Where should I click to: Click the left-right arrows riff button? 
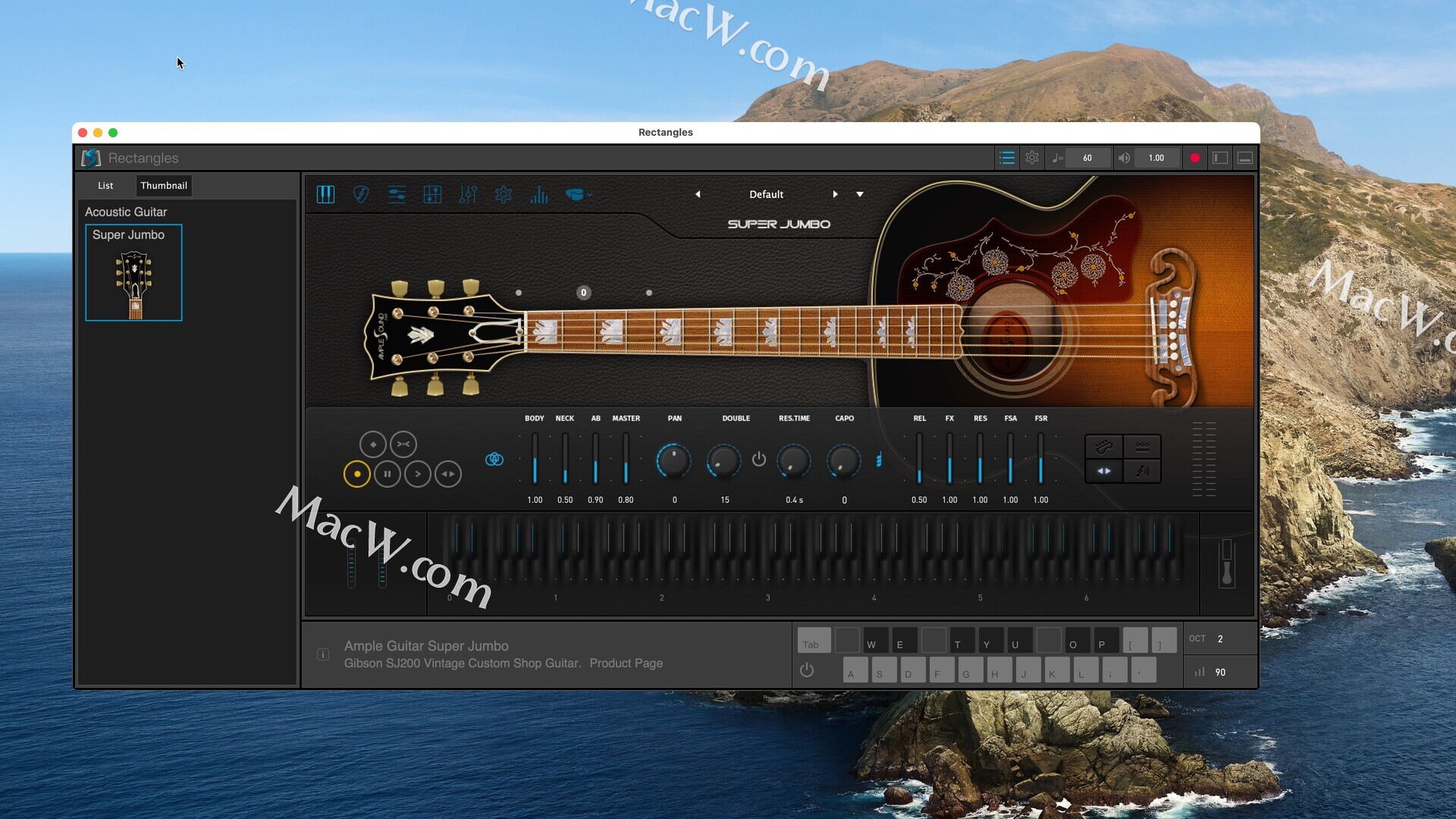pyautogui.click(x=448, y=474)
